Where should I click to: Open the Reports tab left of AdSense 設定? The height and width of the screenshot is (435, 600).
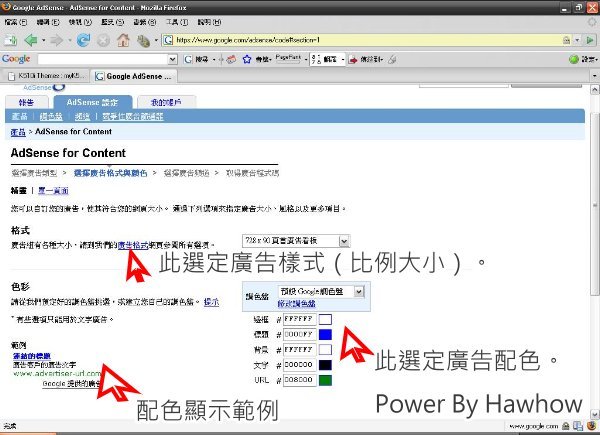coord(26,102)
